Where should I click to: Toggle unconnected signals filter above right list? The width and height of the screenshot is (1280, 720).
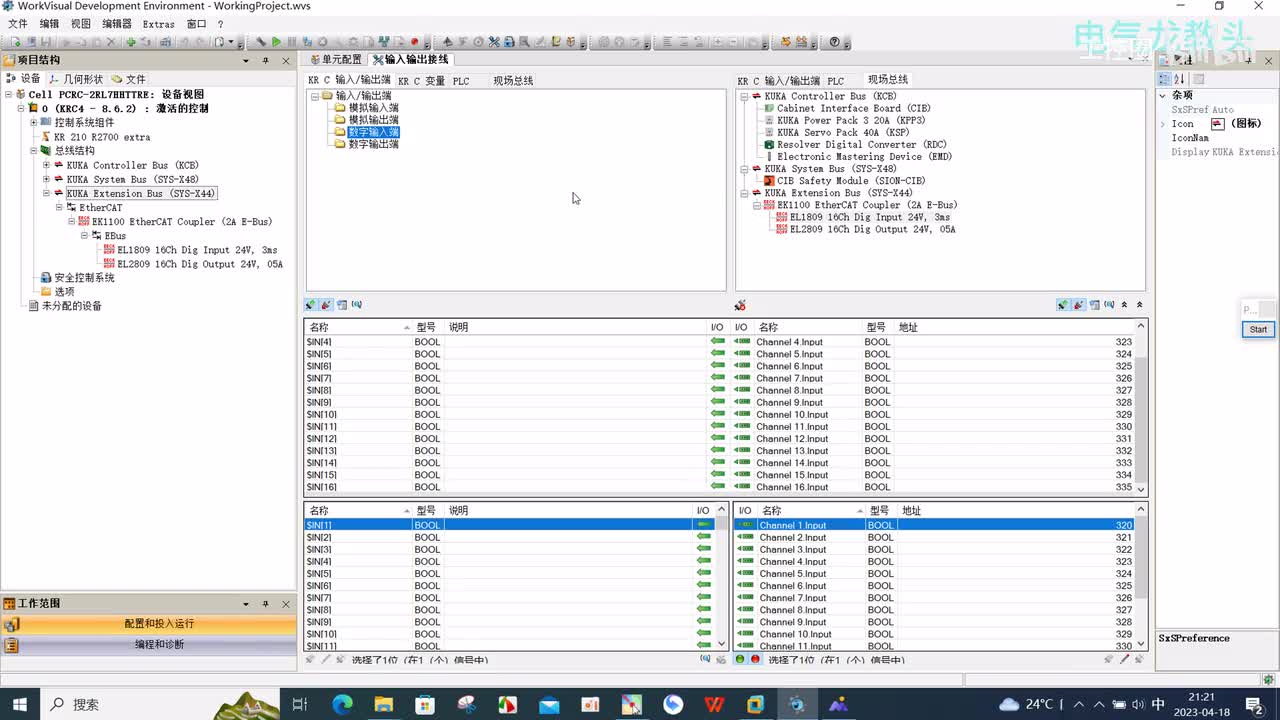[1078, 305]
